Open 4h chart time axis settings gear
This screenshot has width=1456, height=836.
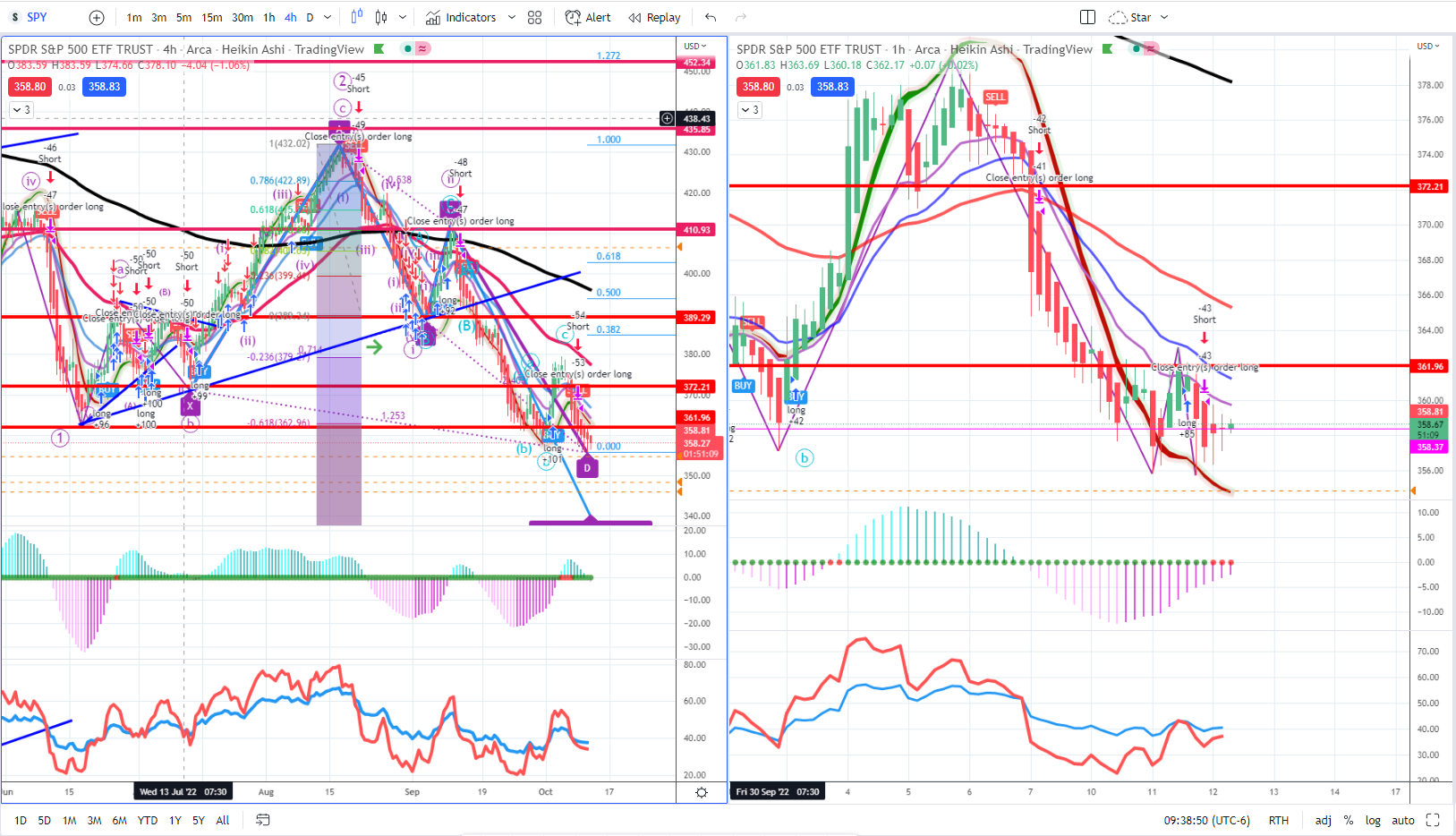pyautogui.click(x=702, y=792)
